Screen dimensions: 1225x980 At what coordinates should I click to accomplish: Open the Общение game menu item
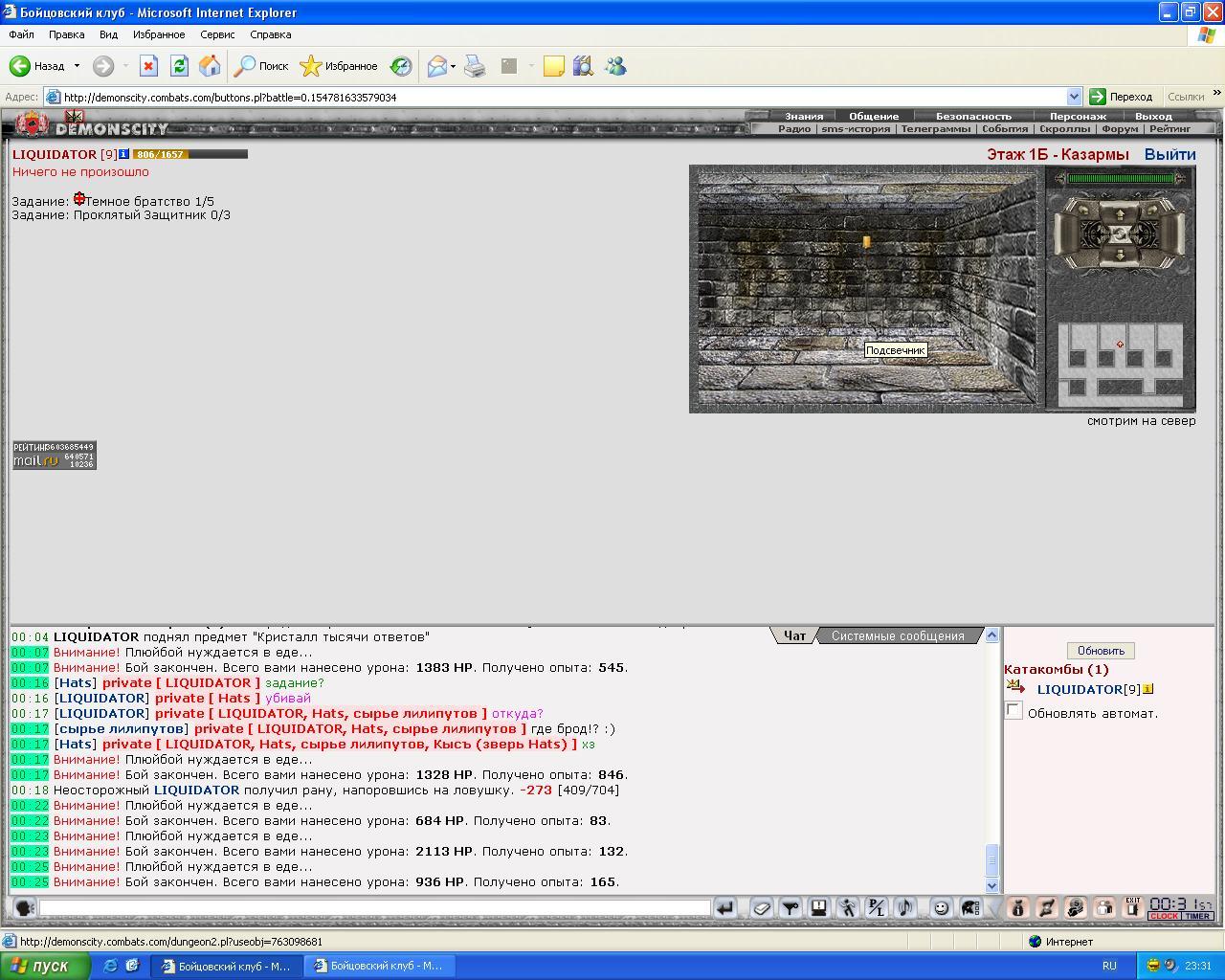pos(874,116)
